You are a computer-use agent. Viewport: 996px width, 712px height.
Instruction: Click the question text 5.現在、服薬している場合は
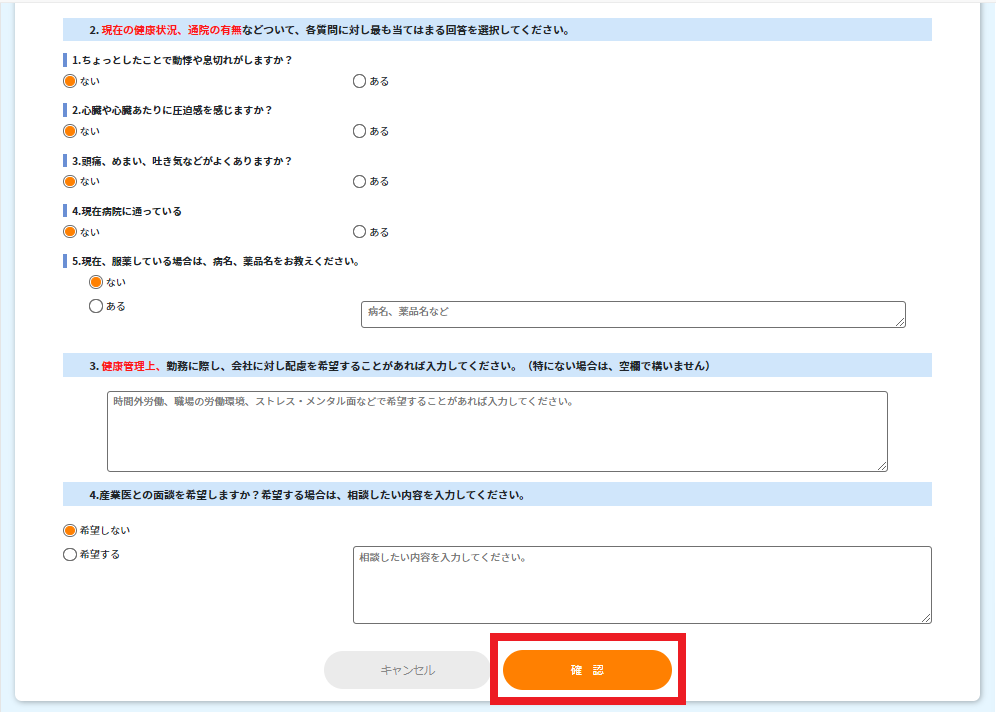216,262
